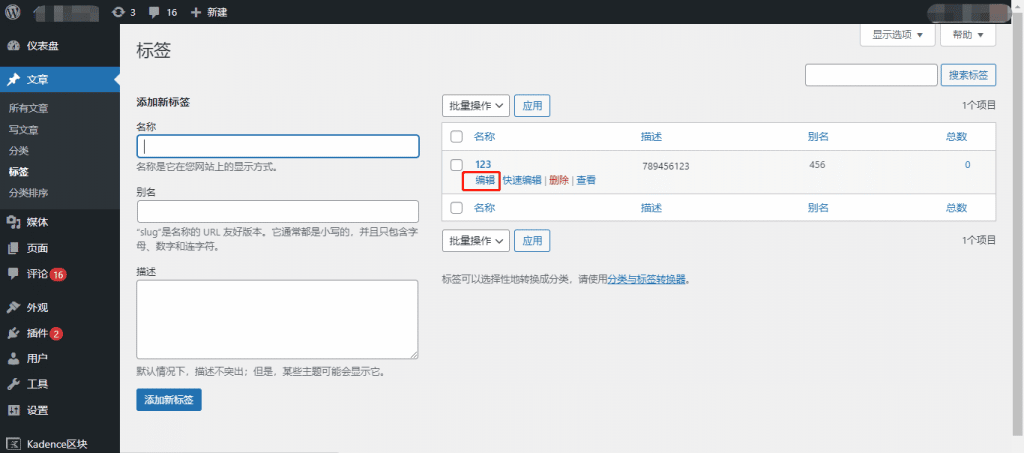Open 分类 submenu item
The image size is (1024, 453).
[18, 151]
